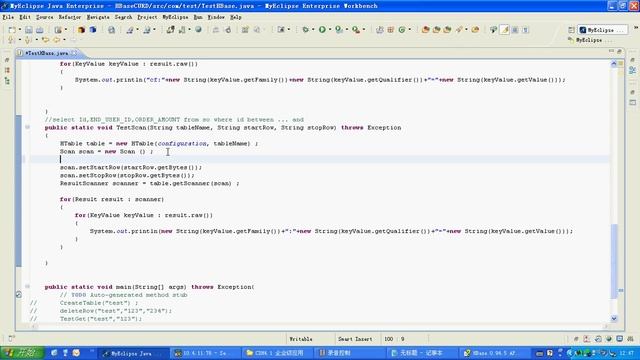640x360 pixels.
Task: Open the Navigate menu
Action: [x=98, y=17]
